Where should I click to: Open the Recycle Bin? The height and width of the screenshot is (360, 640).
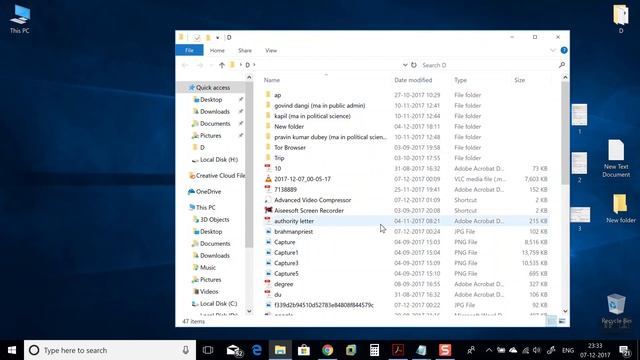[x=616, y=309]
